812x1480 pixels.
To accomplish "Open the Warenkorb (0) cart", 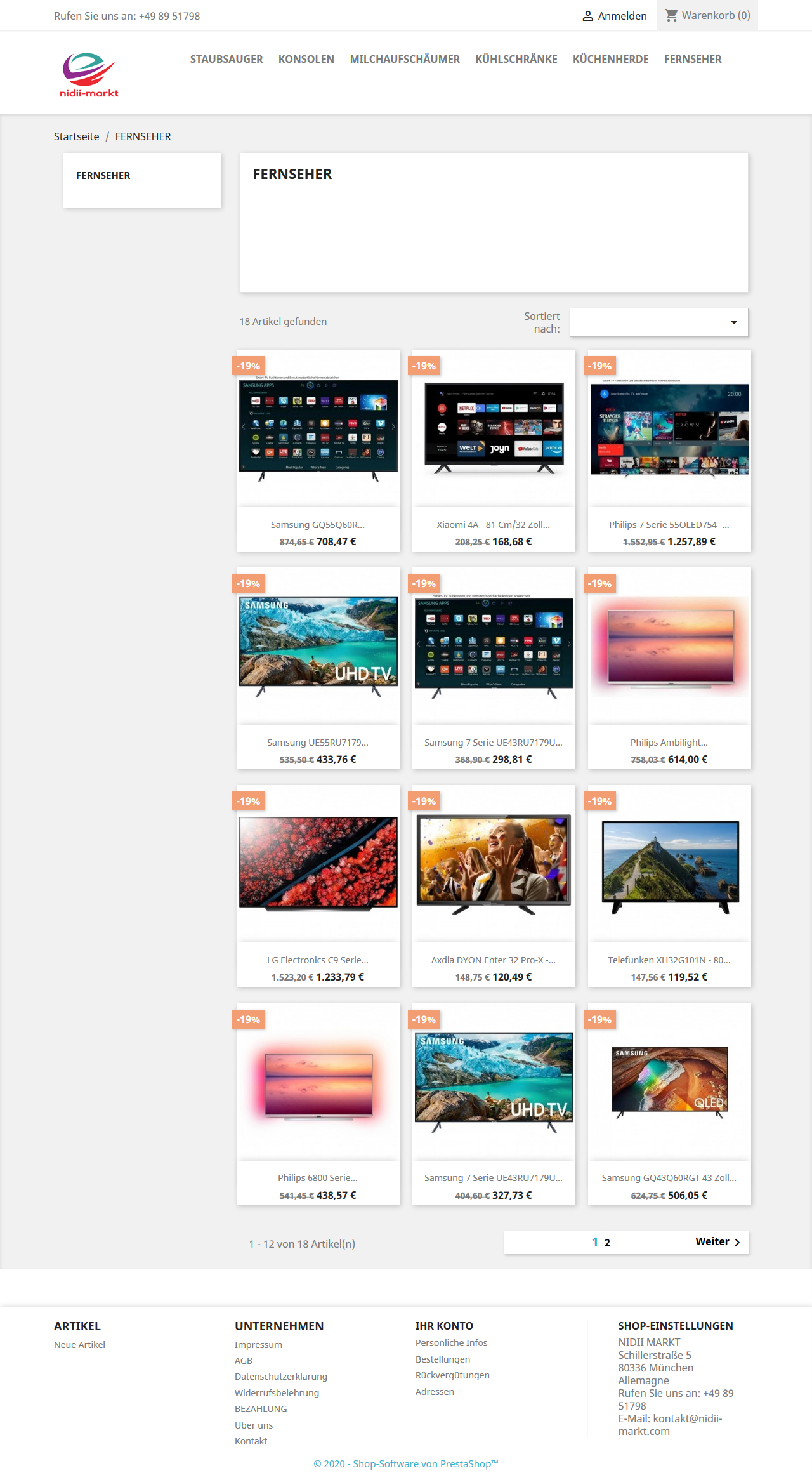I will (x=708, y=15).
